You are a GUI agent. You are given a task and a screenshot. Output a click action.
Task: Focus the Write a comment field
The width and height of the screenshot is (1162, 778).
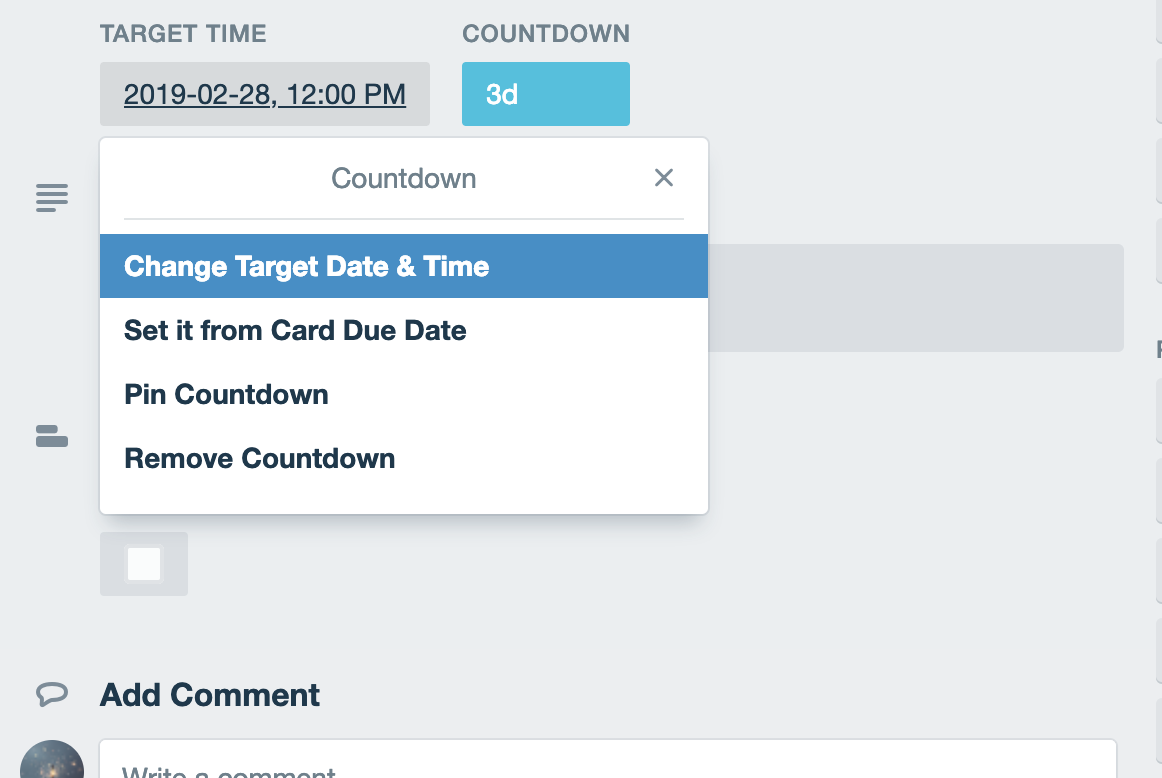click(607, 765)
